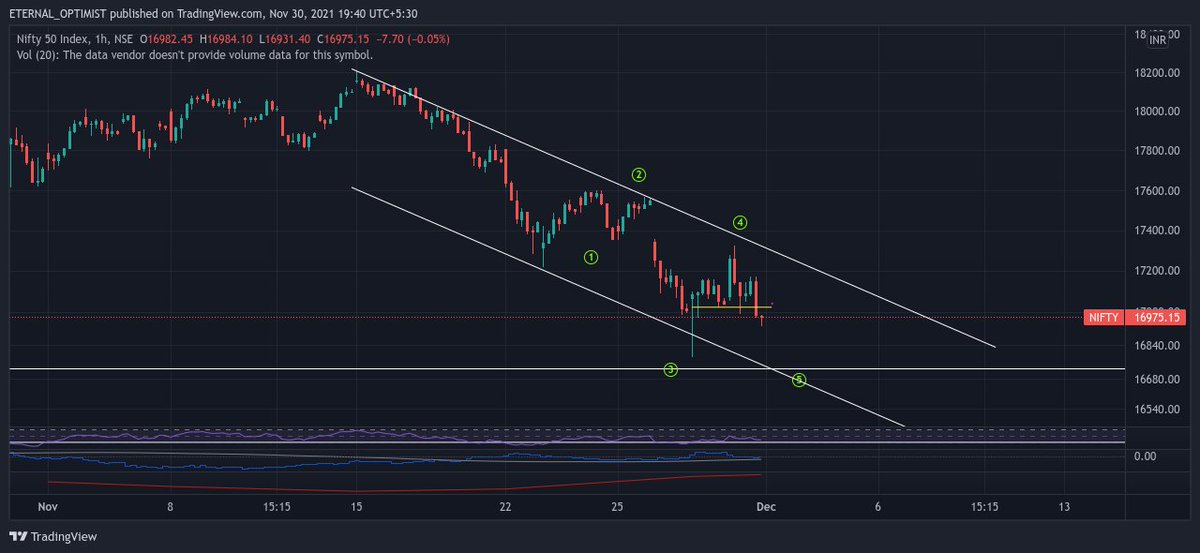Select the wave 5 circled label
Screen dimensions: 1200x553
tap(799, 380)
